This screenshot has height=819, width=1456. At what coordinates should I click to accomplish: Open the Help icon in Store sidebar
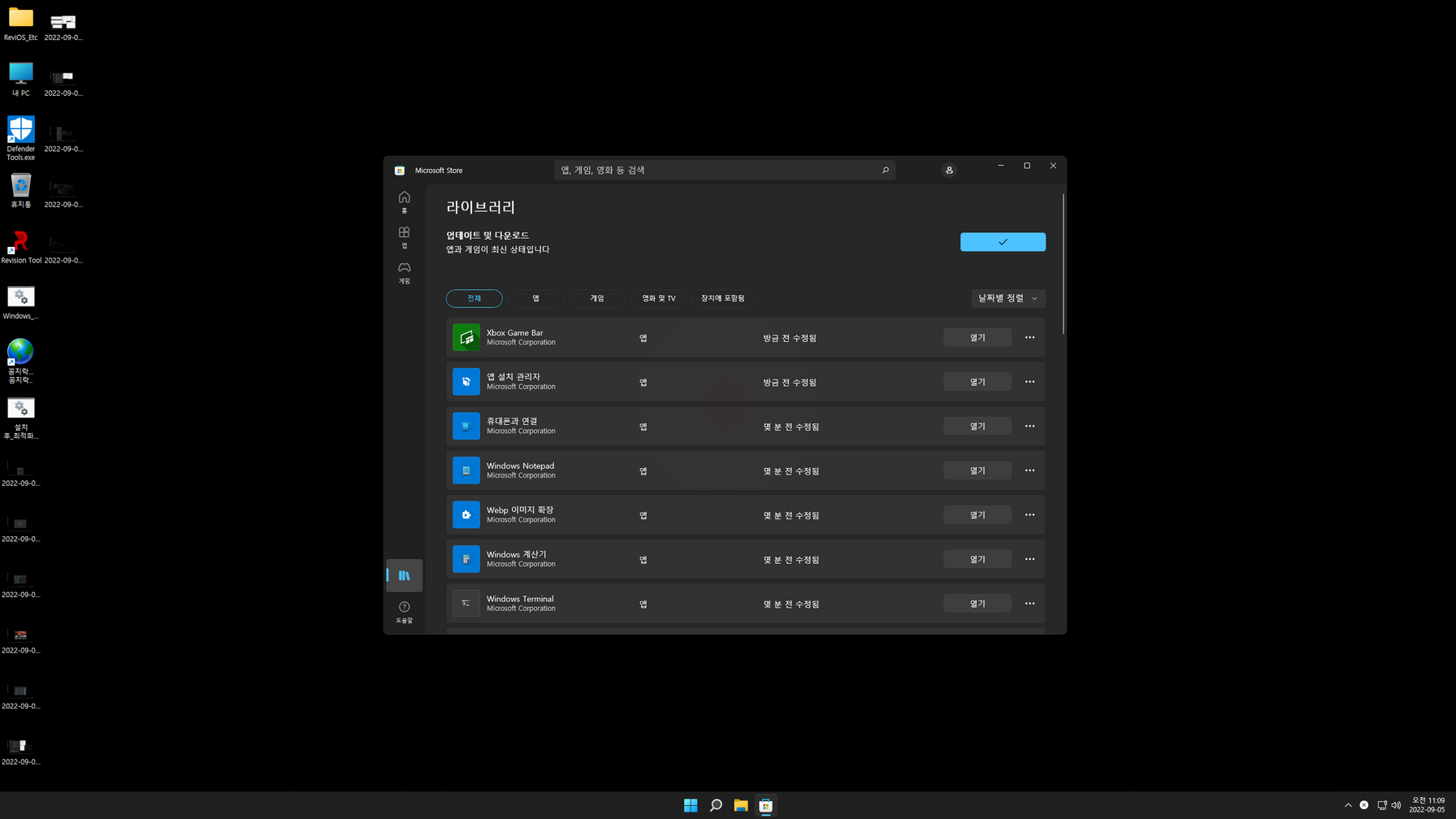404,612
